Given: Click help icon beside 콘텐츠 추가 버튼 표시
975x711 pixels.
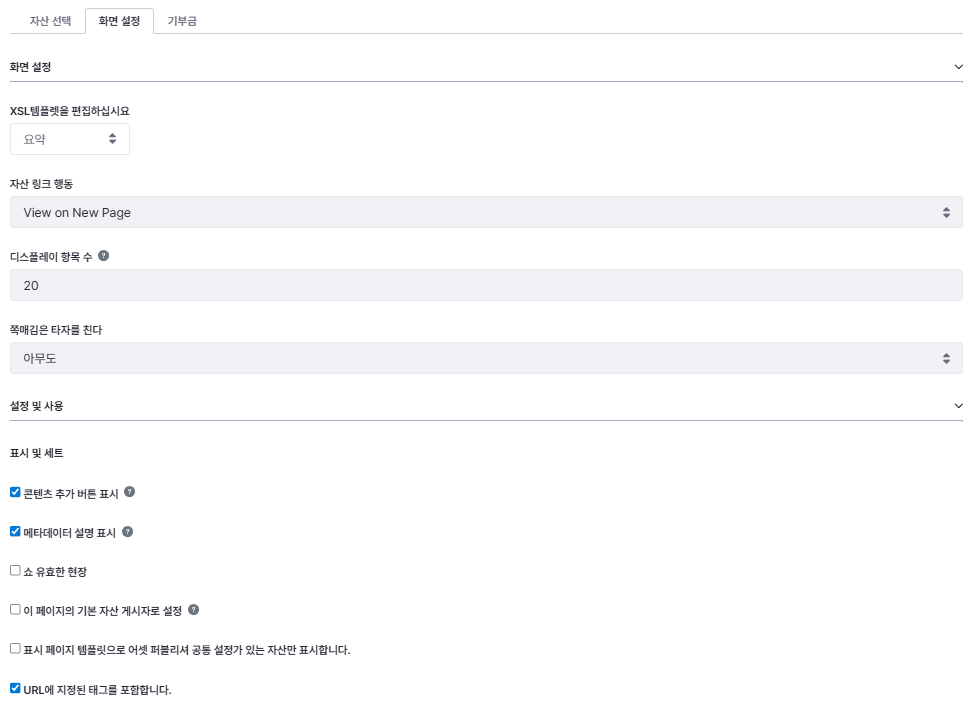Looking at the screenshot, I should (130, 492).
